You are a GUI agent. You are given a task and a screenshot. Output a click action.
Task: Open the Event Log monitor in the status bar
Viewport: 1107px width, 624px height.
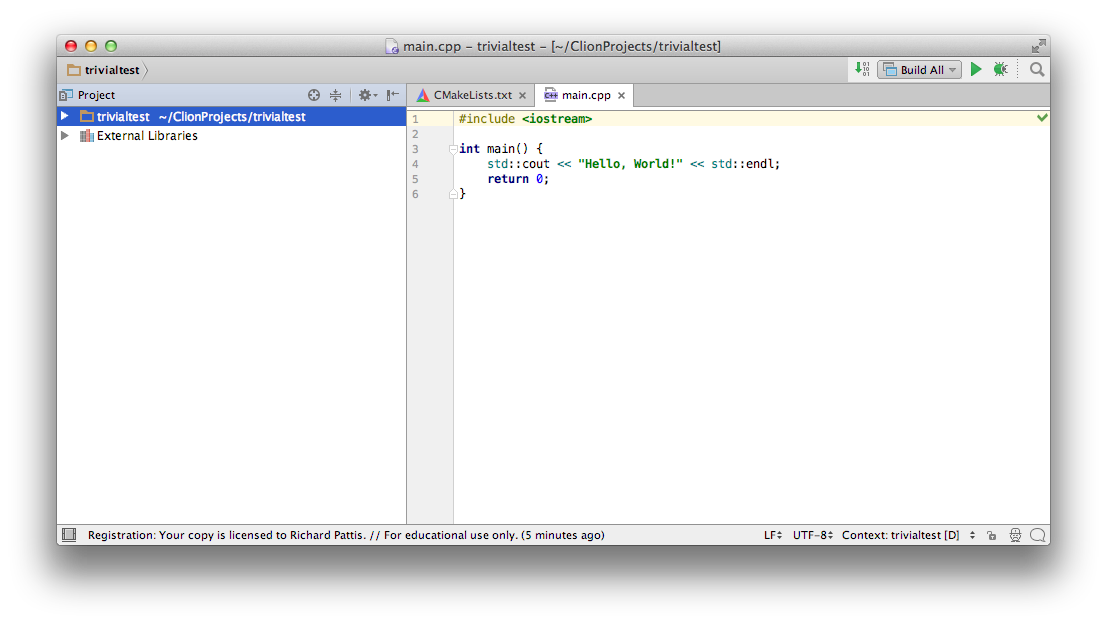coord(1037,535)
